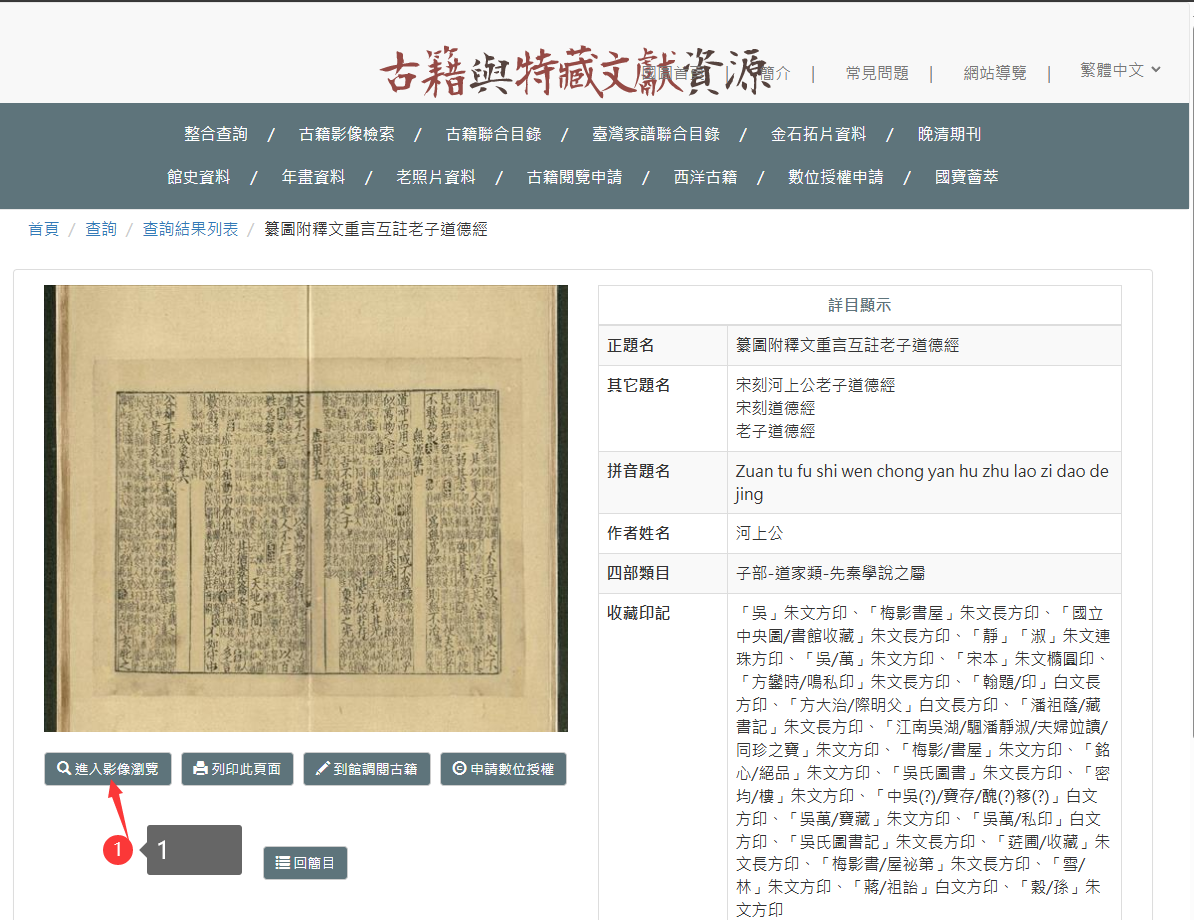The width and height of the screenshot is (1194, 920).
Task: Click the 進入影像瀏覽 magnifier button
Action: (x=108, y=769)
